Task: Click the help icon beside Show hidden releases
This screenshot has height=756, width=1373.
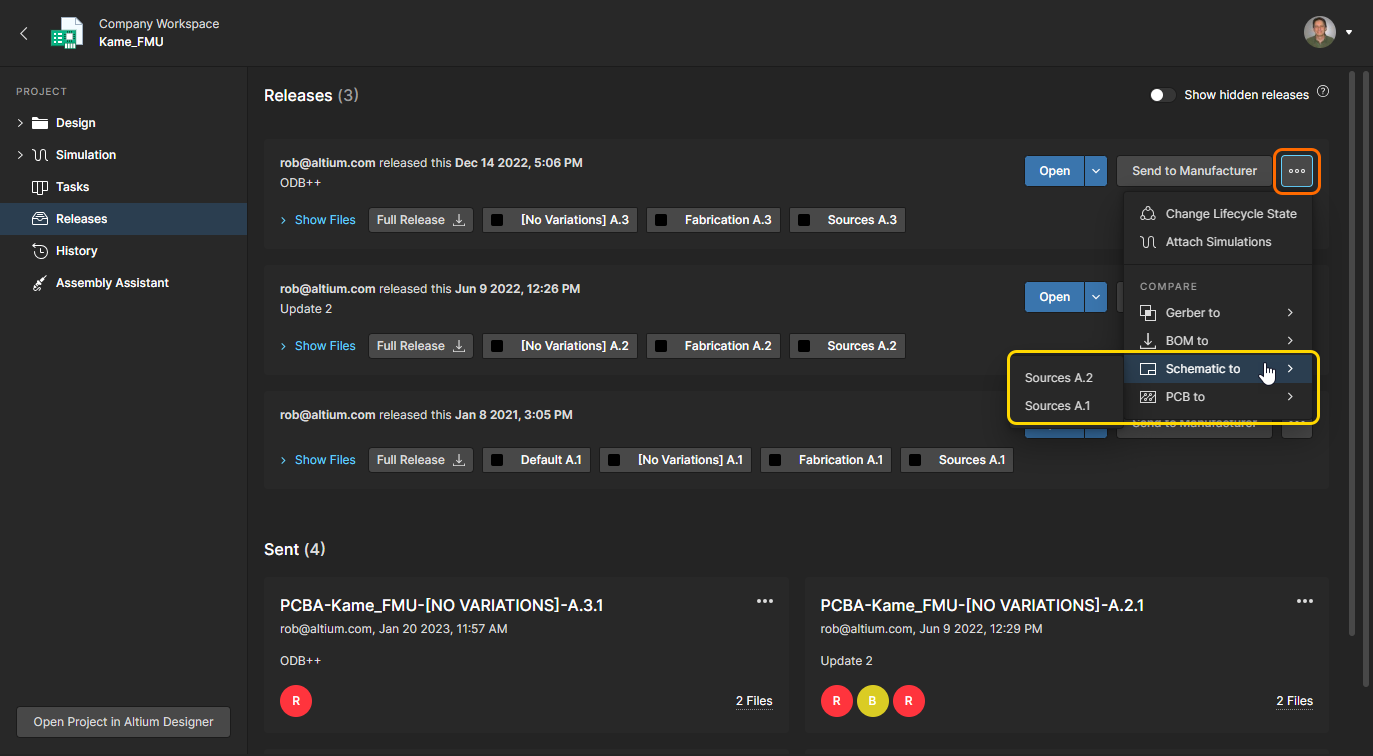Action: click(1323, 92)
